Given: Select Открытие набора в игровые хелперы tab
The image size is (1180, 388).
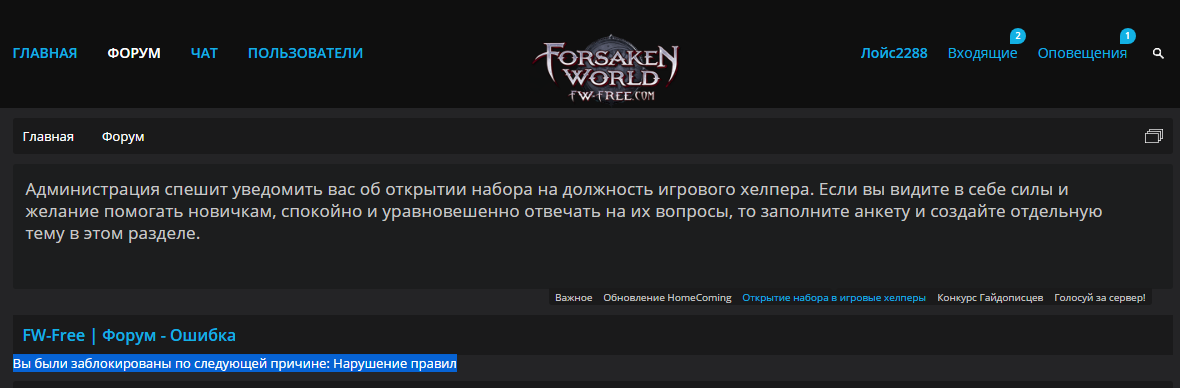Looking at the screenshot, I should pos(834,298).
